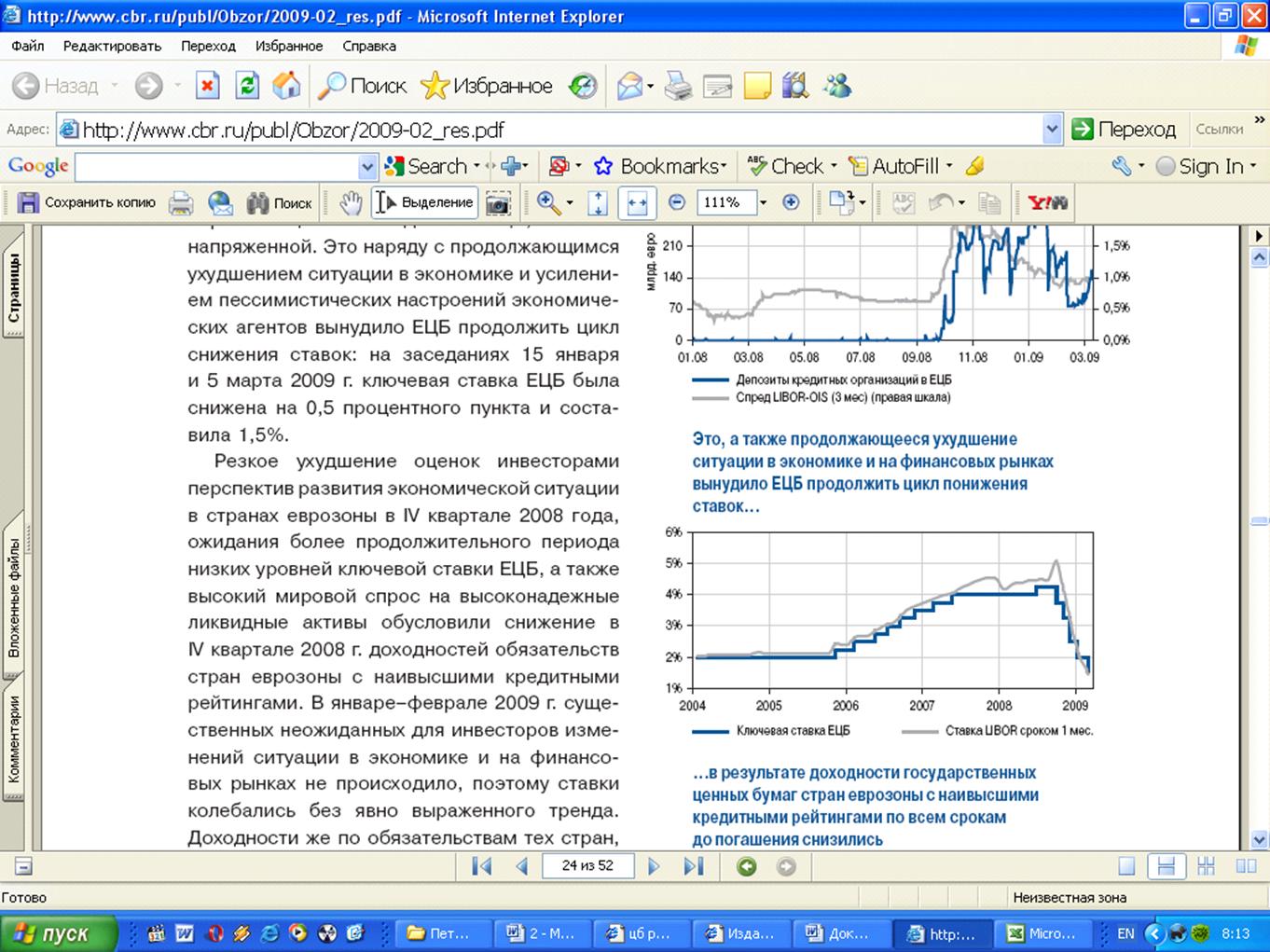This screenshot has width=1270, height=952.
Task: Click the snapshot camera tool
Action: click(499, 202)
